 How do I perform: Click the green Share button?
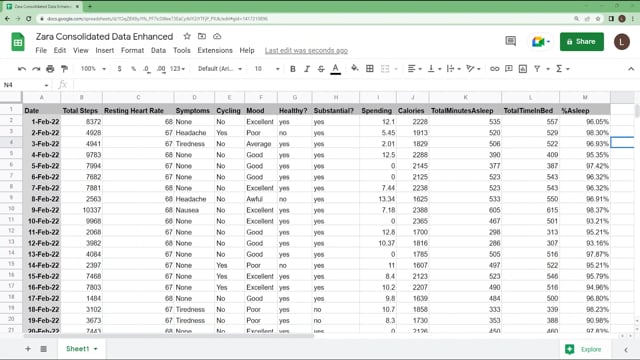(582, 42)
